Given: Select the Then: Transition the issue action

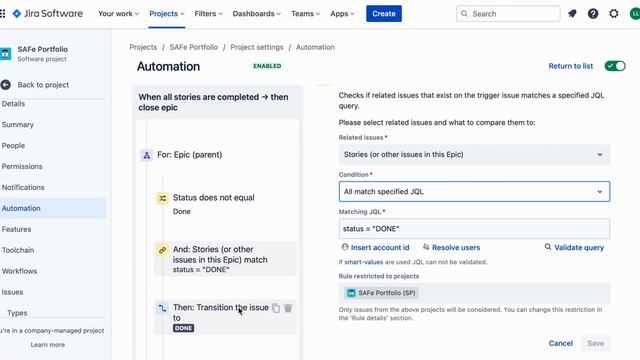Looking at the screenshot, I should 225,318.
